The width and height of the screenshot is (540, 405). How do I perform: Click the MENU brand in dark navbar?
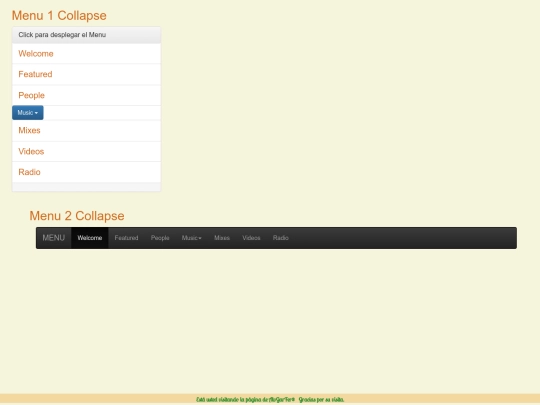point(53,238)
